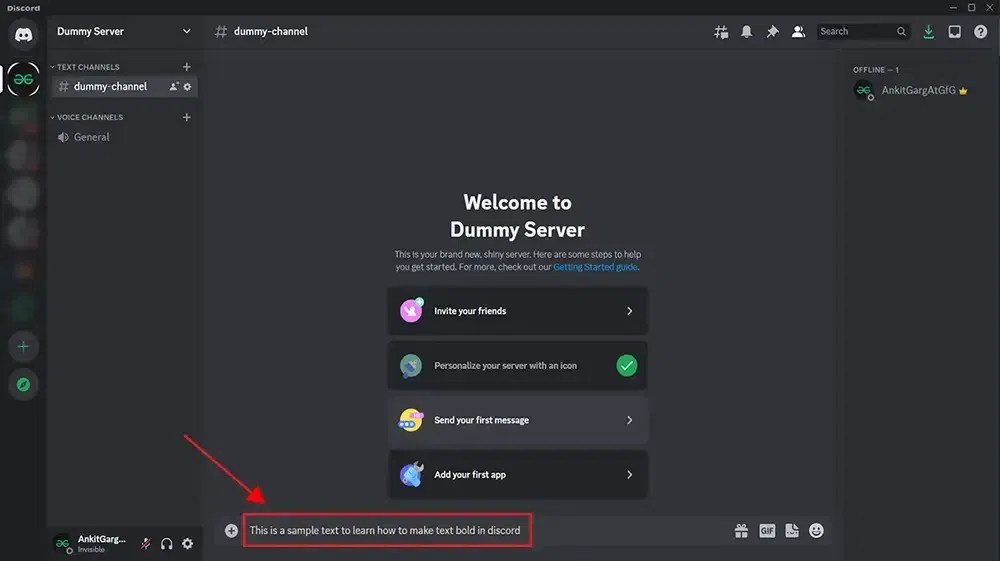
Task: Select the Dummy Server icon in server list
Action: [x=24, y=79]
